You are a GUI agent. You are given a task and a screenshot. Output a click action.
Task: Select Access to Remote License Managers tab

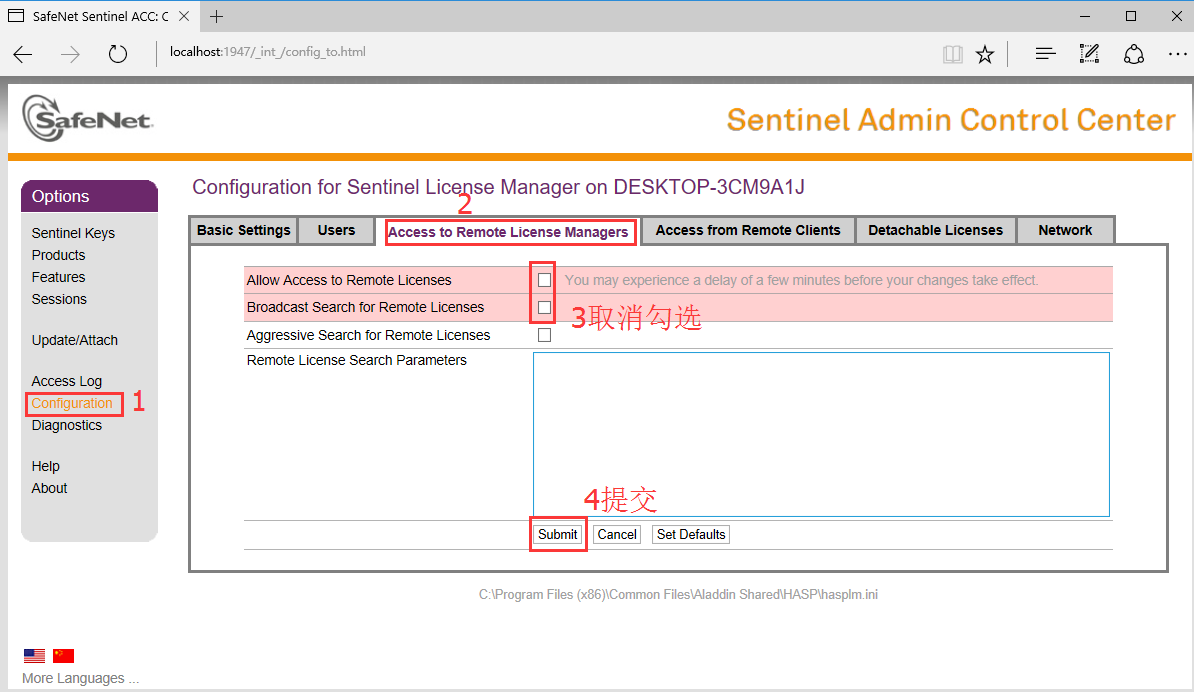(509, 231)
